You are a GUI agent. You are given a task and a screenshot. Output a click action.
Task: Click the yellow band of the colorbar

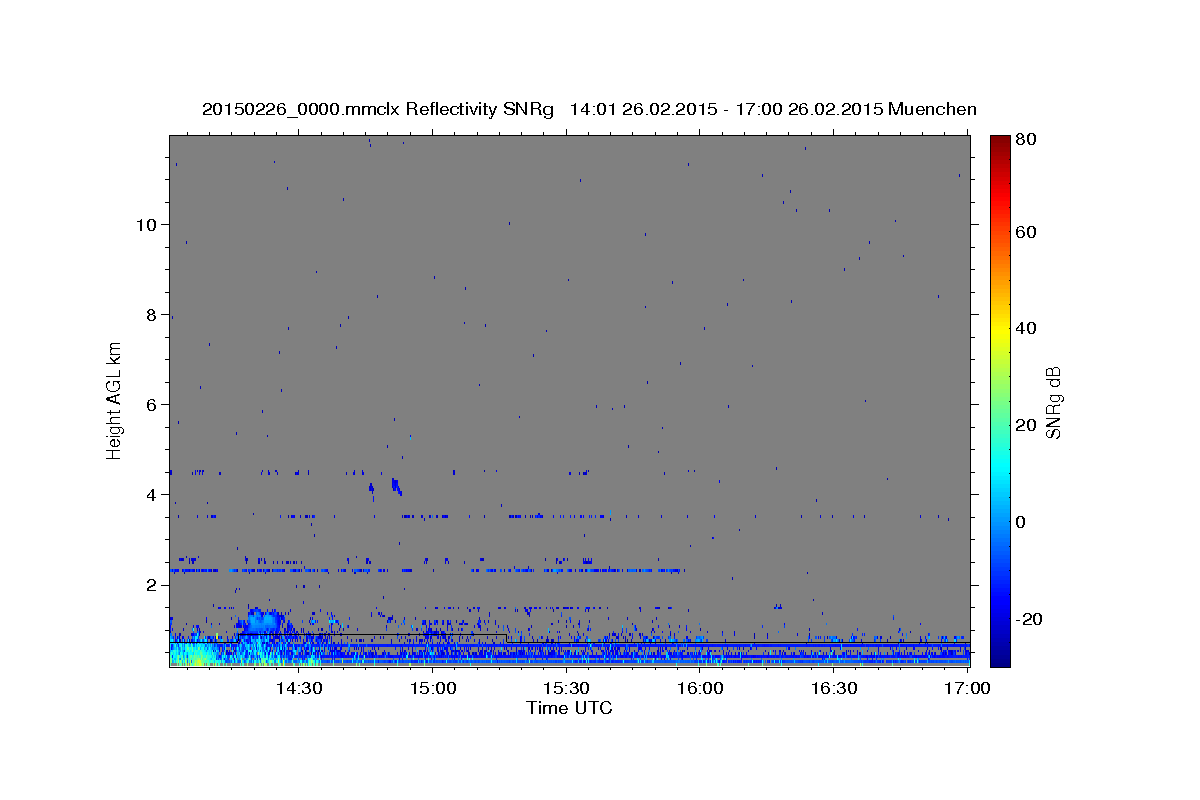1000,328
